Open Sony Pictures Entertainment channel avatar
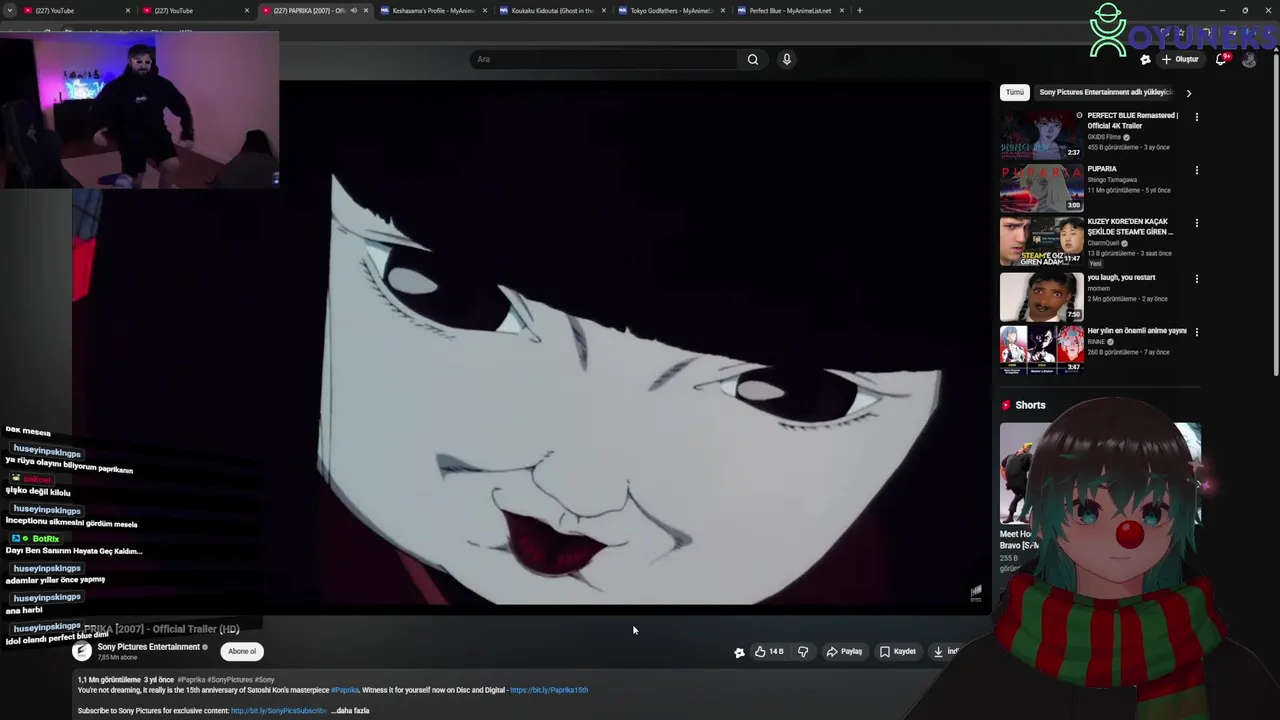Screen dimensions: 1280x720 (82, 651)
